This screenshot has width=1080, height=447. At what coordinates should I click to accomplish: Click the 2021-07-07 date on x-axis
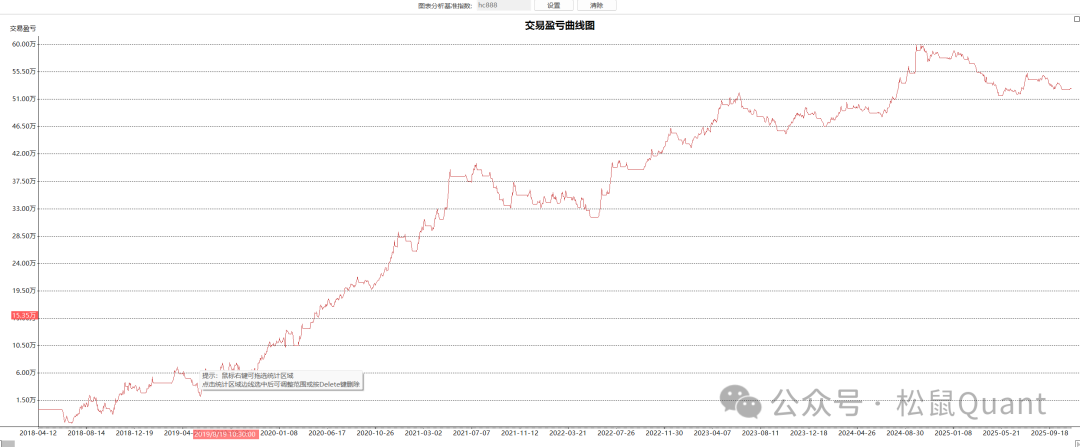pos(471,434)
